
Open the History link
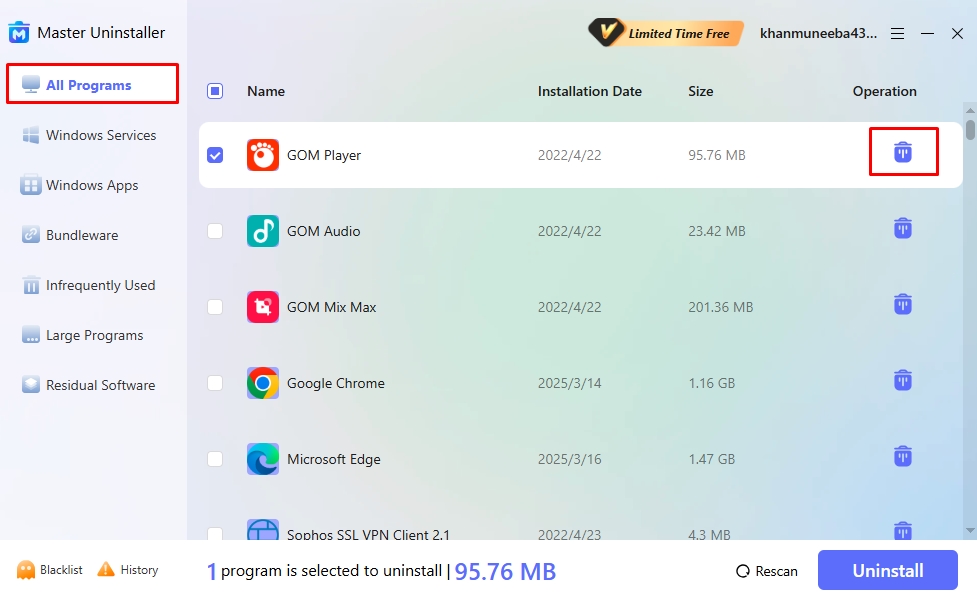[139, 570]
